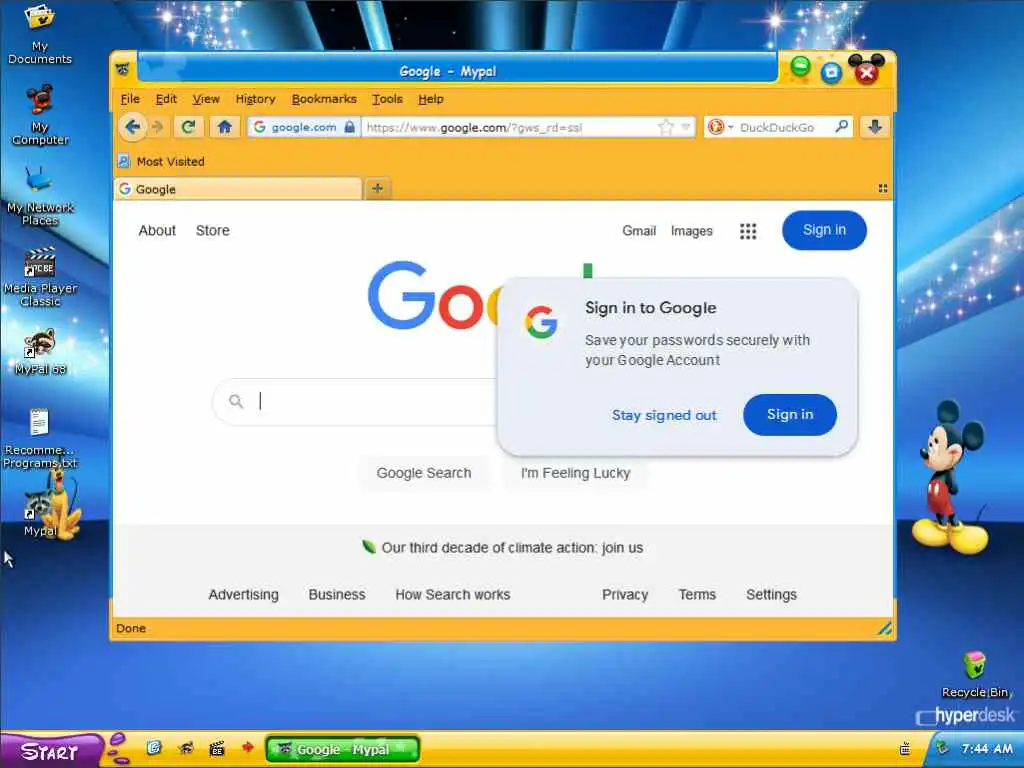Open the Gmail link

[x=639, y=231]
